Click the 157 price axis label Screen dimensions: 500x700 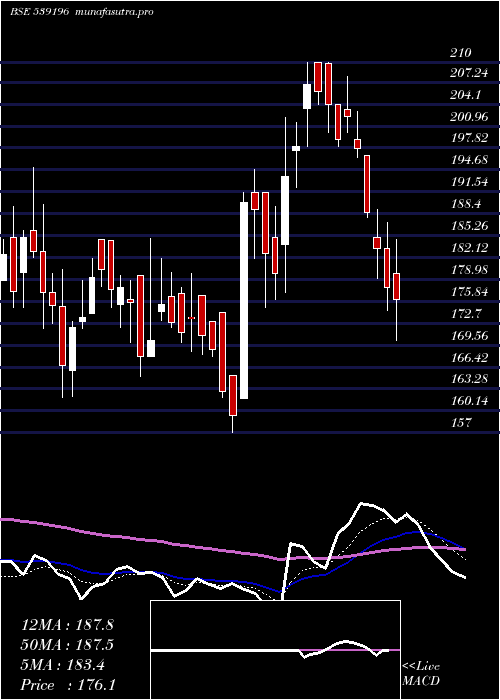(x=461, y=422)
